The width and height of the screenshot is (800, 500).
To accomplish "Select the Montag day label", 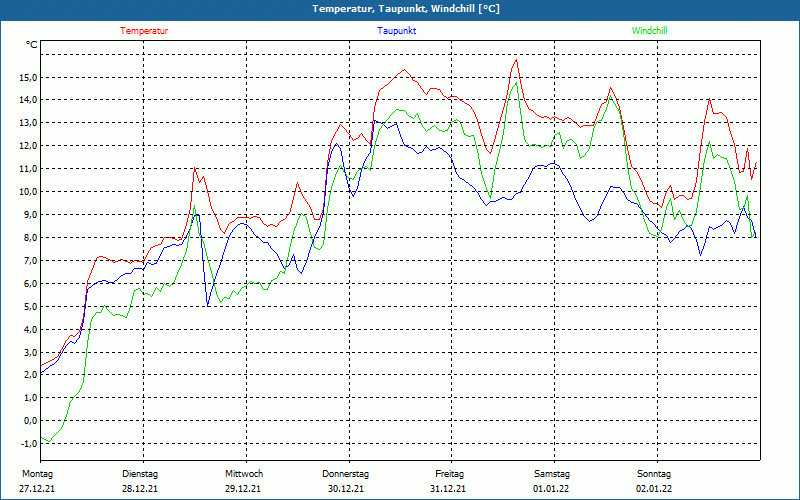I will [36, 474].
